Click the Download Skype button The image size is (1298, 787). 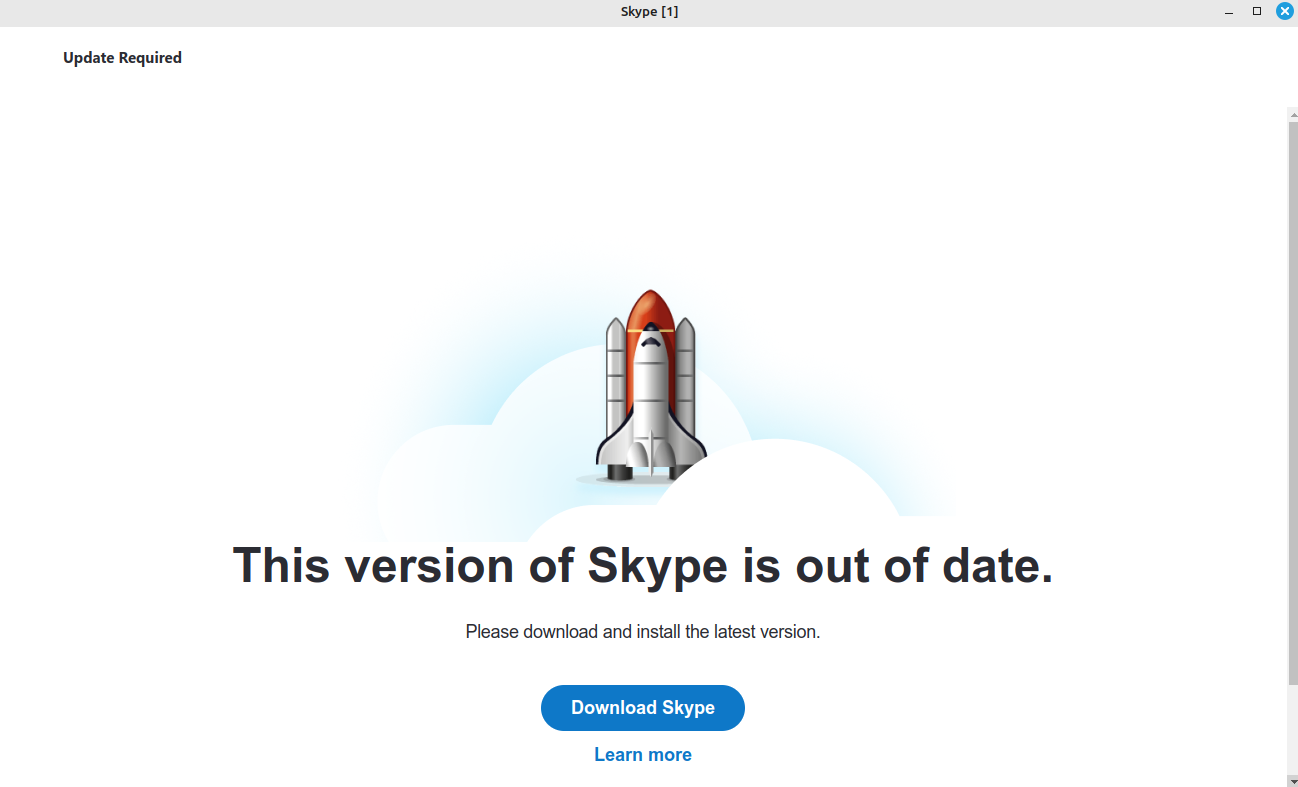pyautogui.click(x=642, y=708)
